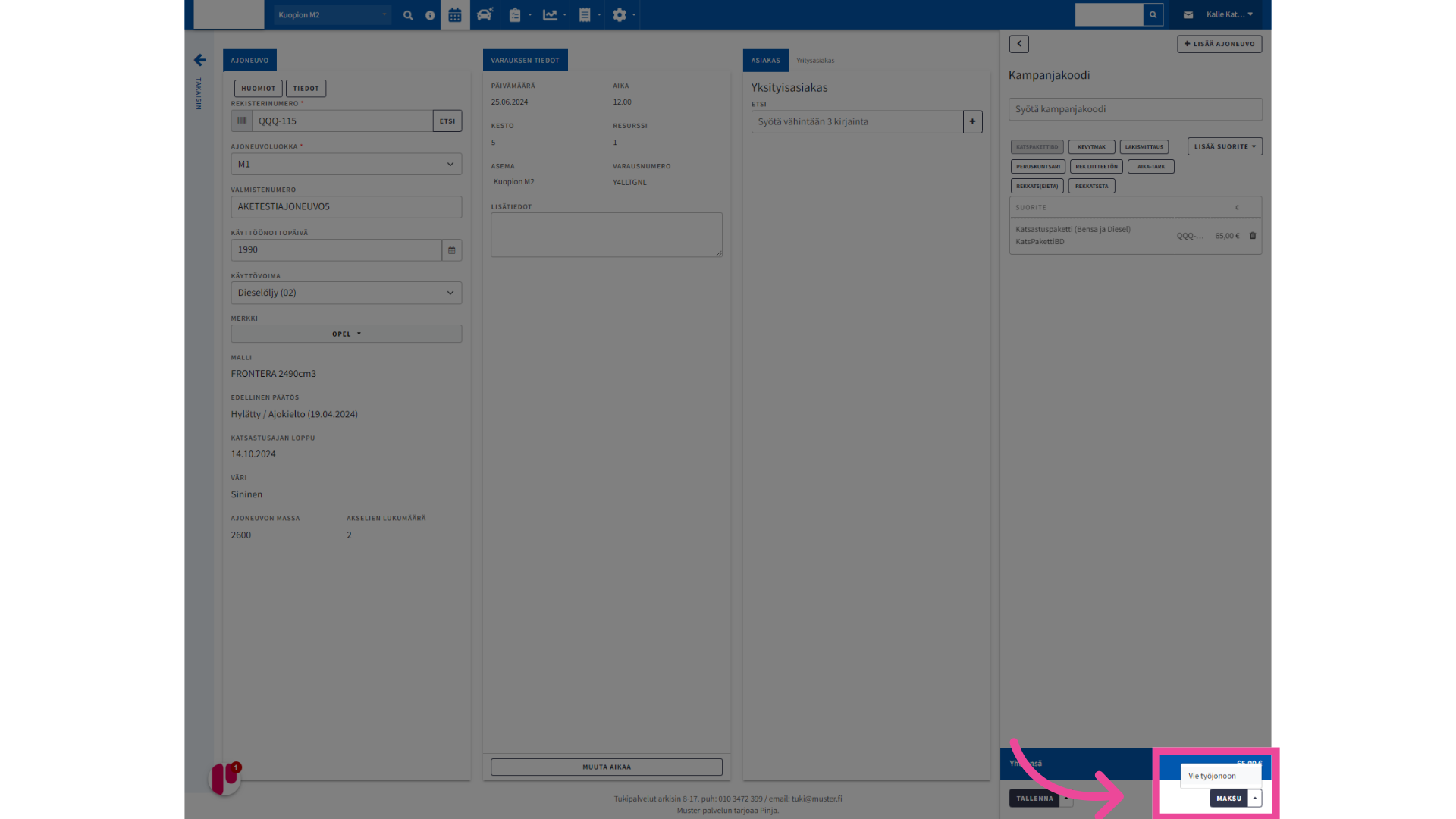
Task: Click the magnifier button beside top-right search box
Action: pyautogui.click(x=1153, y=14)
